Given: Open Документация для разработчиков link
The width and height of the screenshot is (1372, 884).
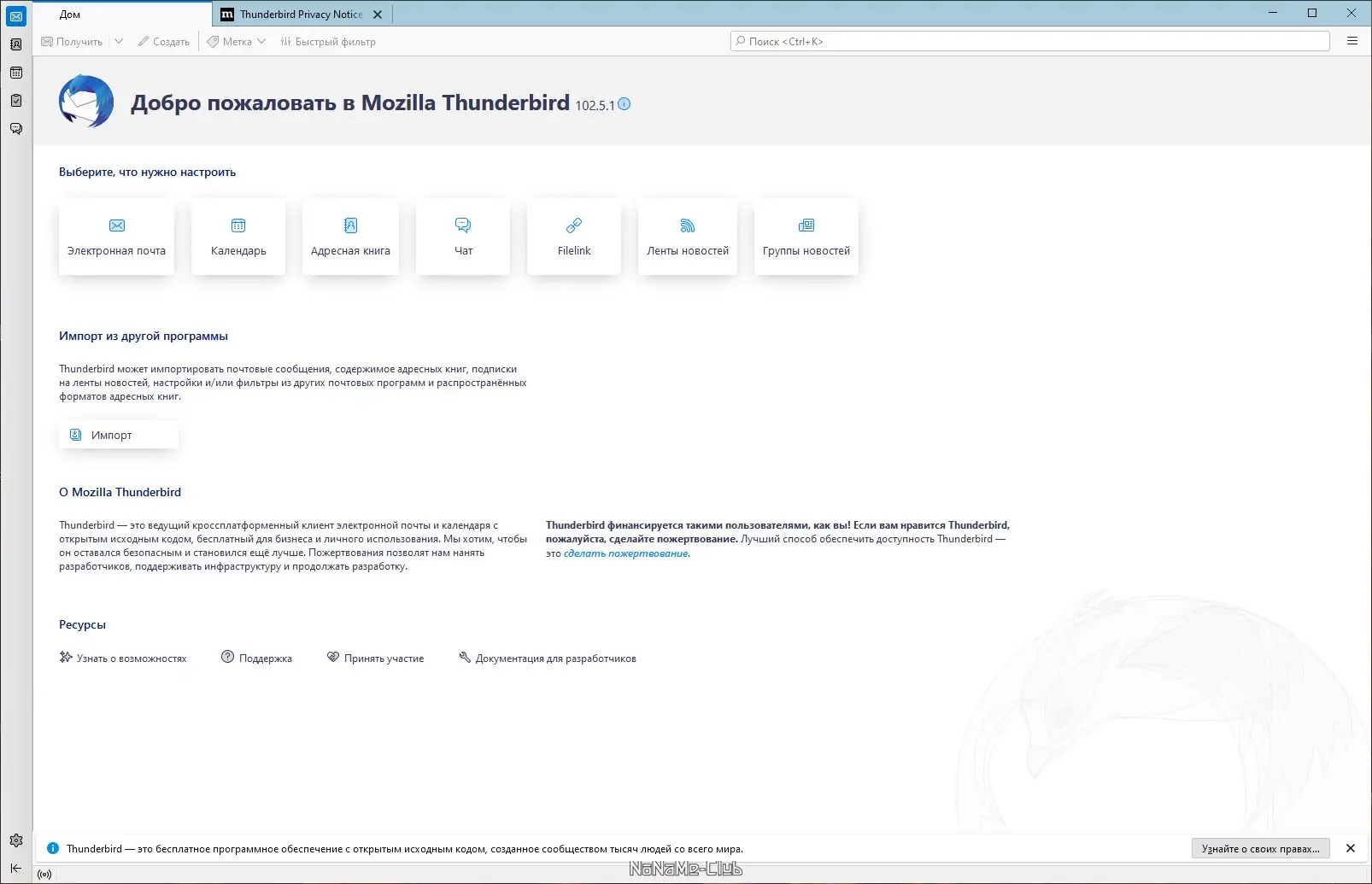Looking at the screenshot, I should 548,658.
